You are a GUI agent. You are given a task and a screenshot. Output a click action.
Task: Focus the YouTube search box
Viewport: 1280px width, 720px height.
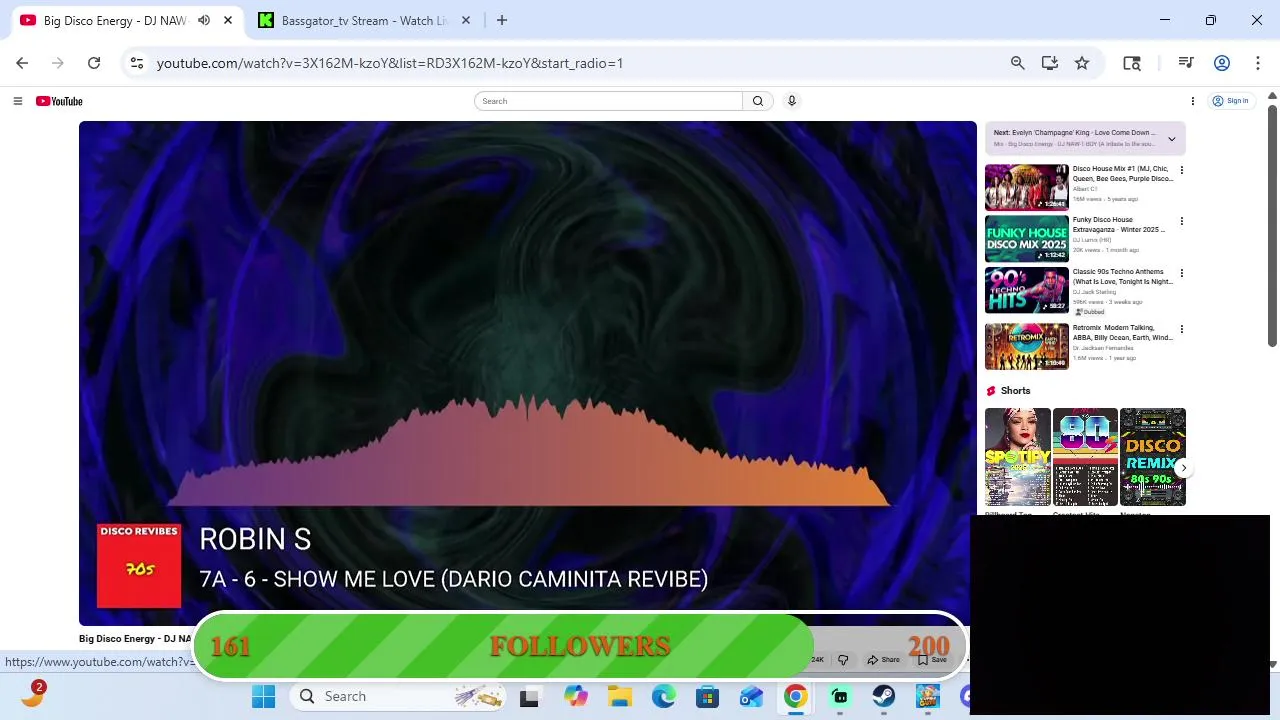pyautogui.click(x=608, y=101)
